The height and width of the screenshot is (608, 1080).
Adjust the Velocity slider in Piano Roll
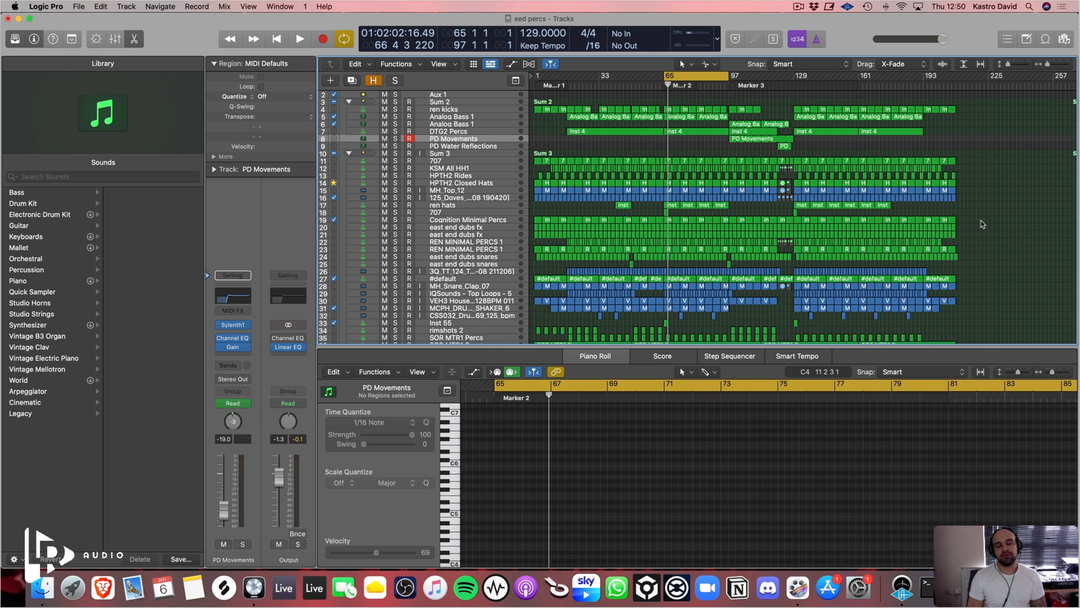376,552
